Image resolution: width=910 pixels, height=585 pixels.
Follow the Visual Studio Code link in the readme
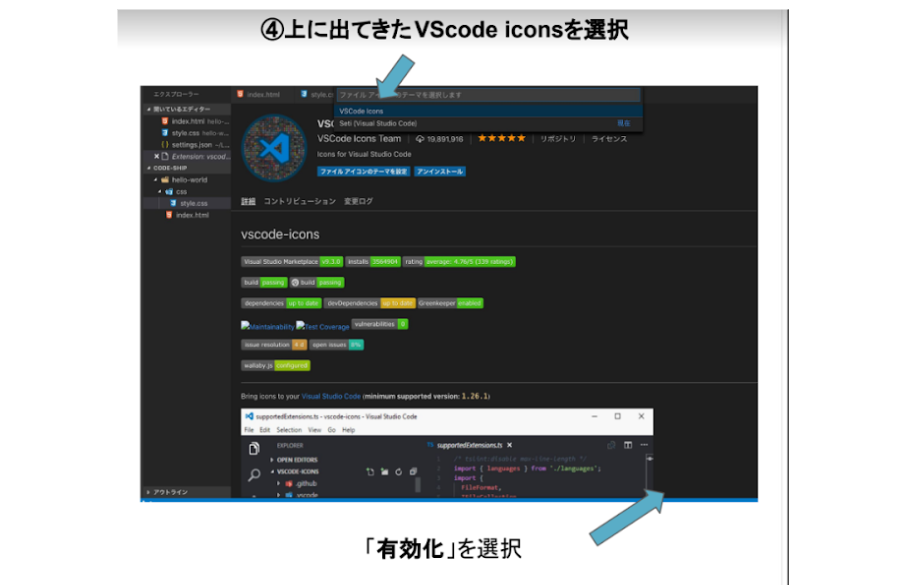[331, 396]
